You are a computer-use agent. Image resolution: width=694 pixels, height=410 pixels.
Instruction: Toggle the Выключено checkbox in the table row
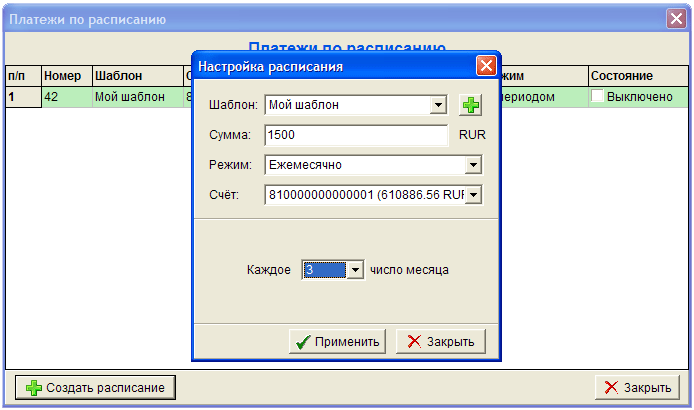pos(598,97)
